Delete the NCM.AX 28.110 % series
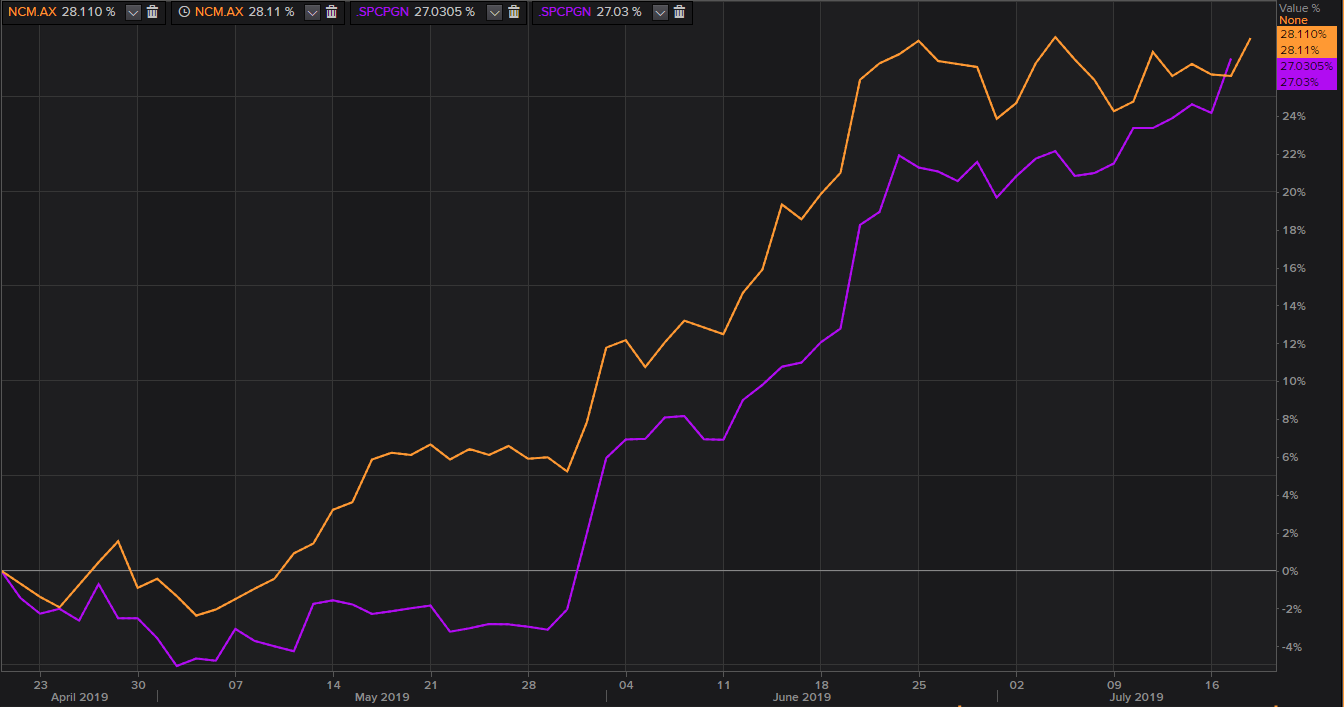This screenshot has height=707, width=1344. 152,12
